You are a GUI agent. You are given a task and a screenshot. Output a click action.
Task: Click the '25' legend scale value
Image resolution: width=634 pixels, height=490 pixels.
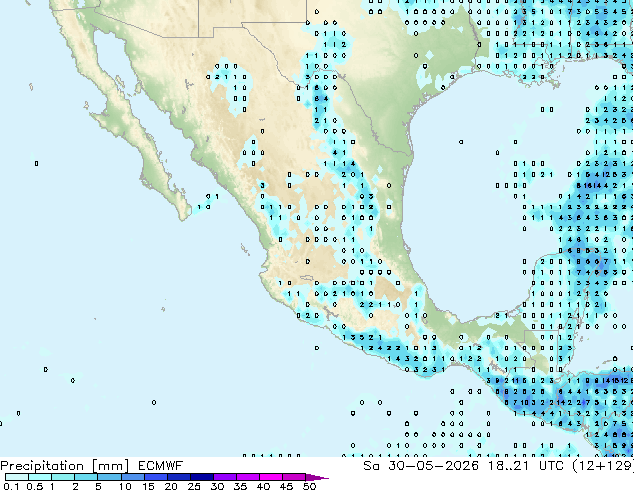194,486
